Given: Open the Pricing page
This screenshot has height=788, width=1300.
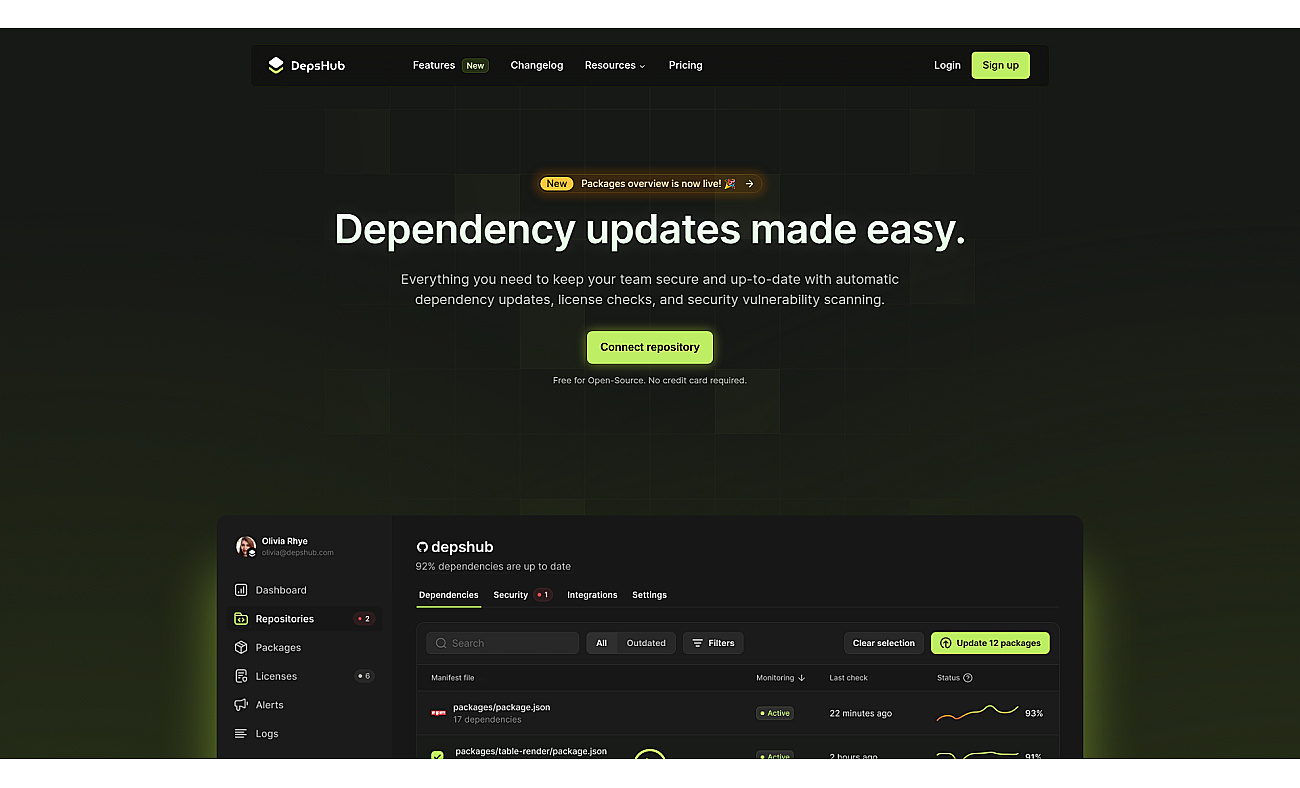Looking at the screenshot, I should pyautogui.click(x=686, y=65).
